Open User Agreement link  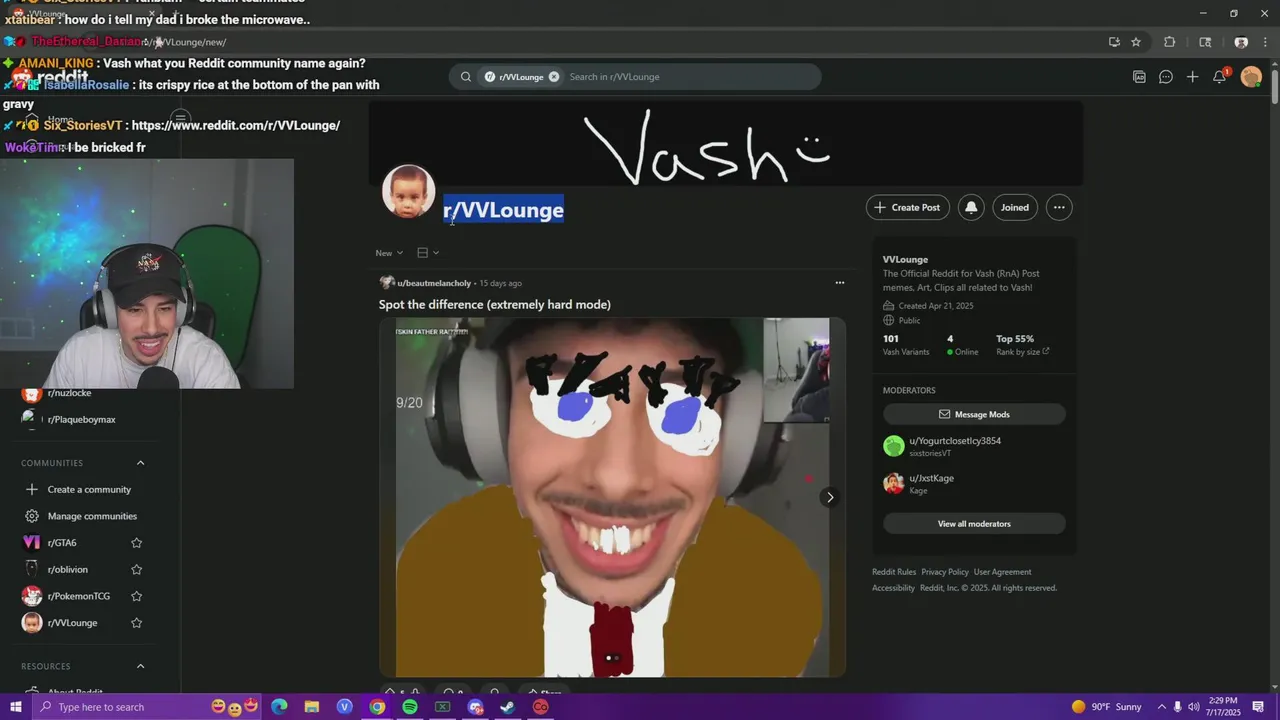click(1002, 572)
